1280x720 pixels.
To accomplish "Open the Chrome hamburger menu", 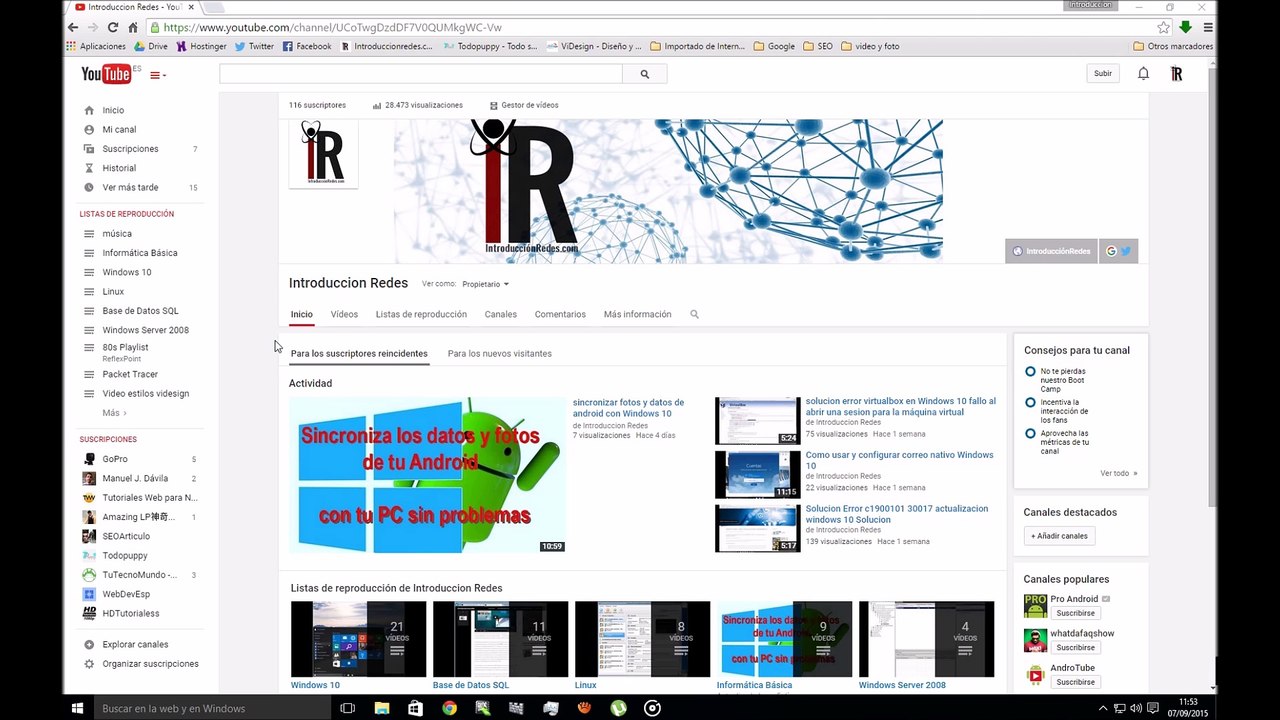I will pos(1208,28).
